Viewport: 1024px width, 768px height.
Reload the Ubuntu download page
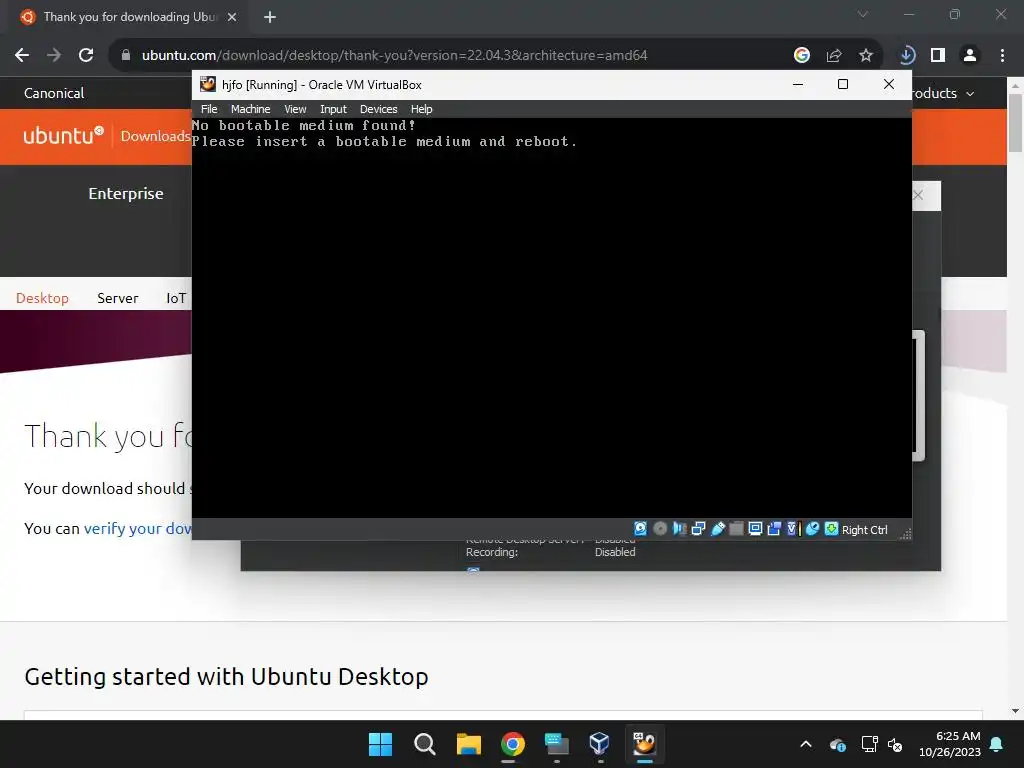[x=86, y=56]
